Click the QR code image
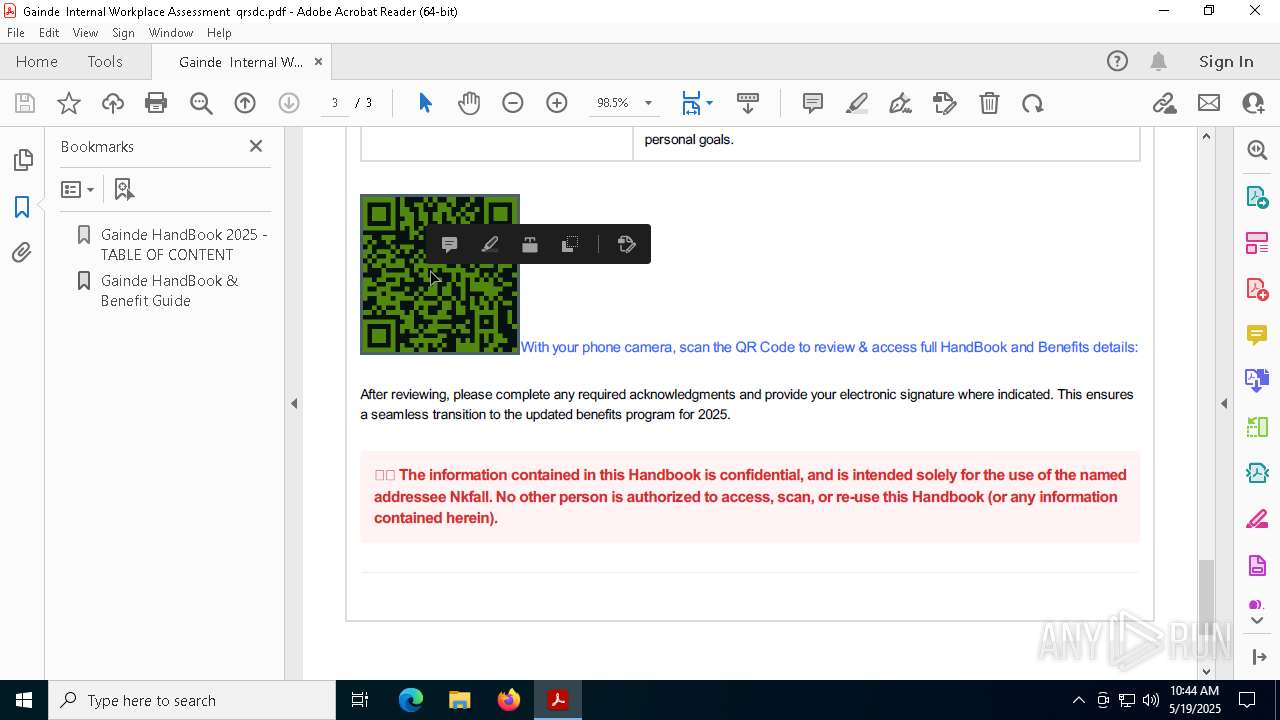 click(x=440, y=275)
